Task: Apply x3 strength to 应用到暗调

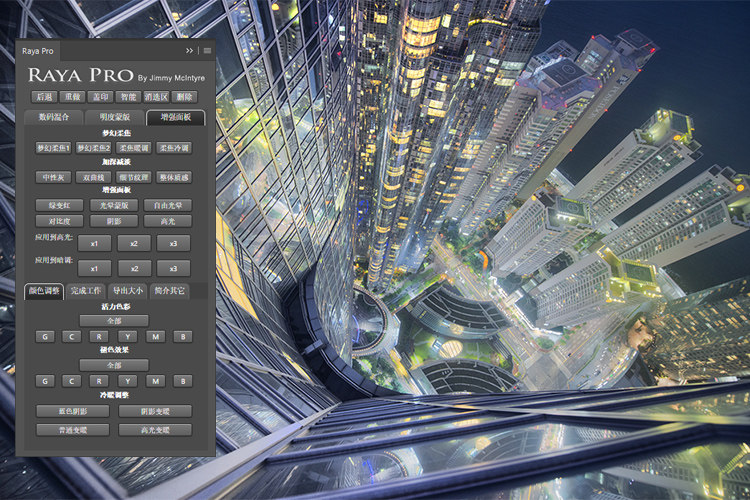Action: click(173, 269)
